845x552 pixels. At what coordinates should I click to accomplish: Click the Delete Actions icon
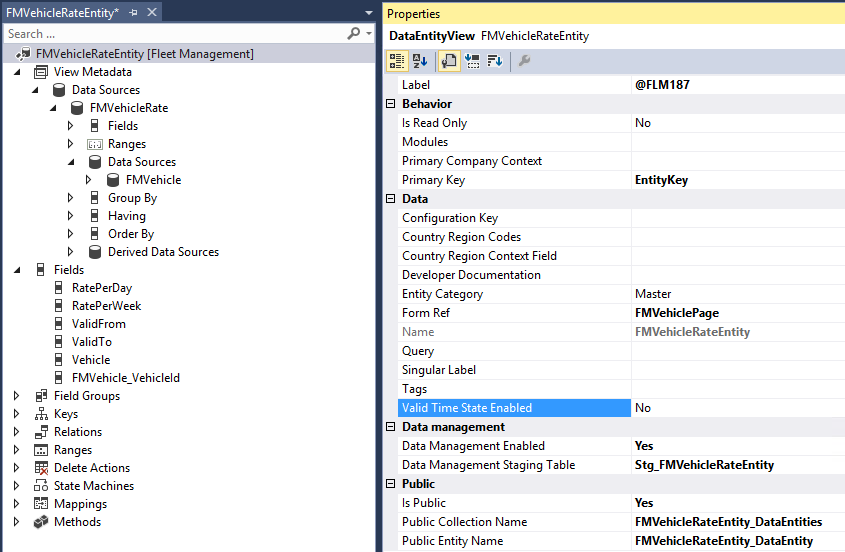41,468
